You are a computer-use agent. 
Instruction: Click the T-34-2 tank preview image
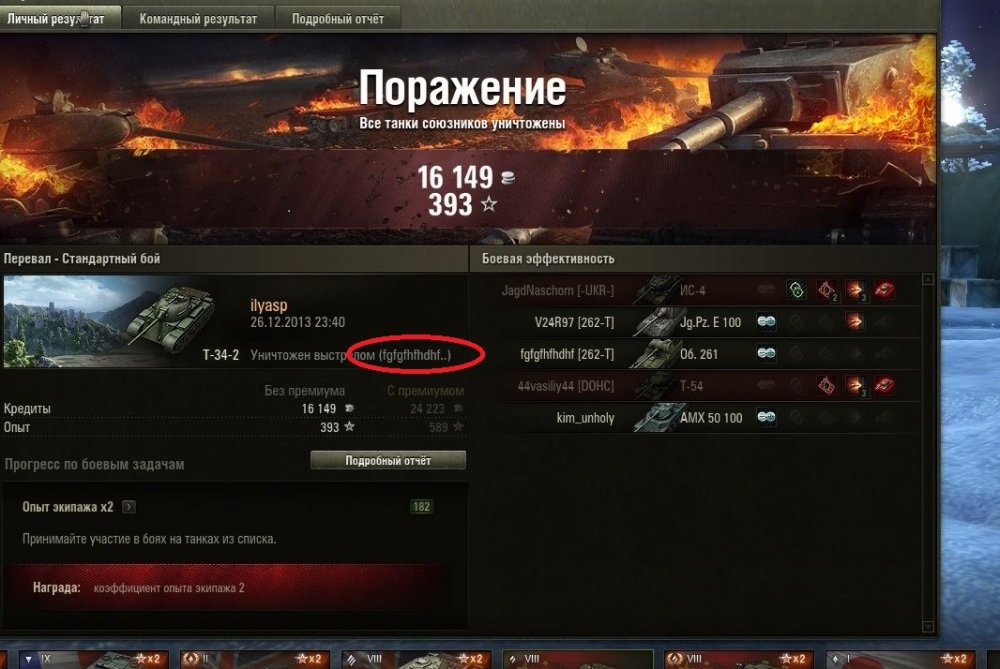[121, 321]
